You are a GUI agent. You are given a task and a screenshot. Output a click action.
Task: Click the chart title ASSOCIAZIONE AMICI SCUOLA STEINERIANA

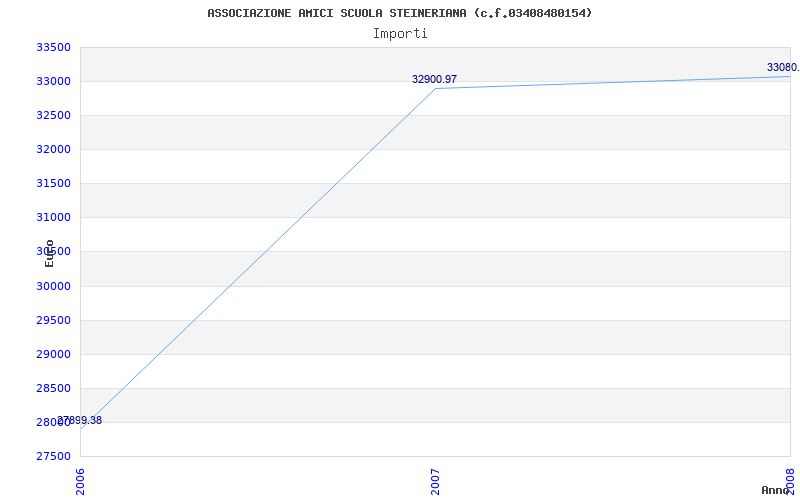click(399, 13)
